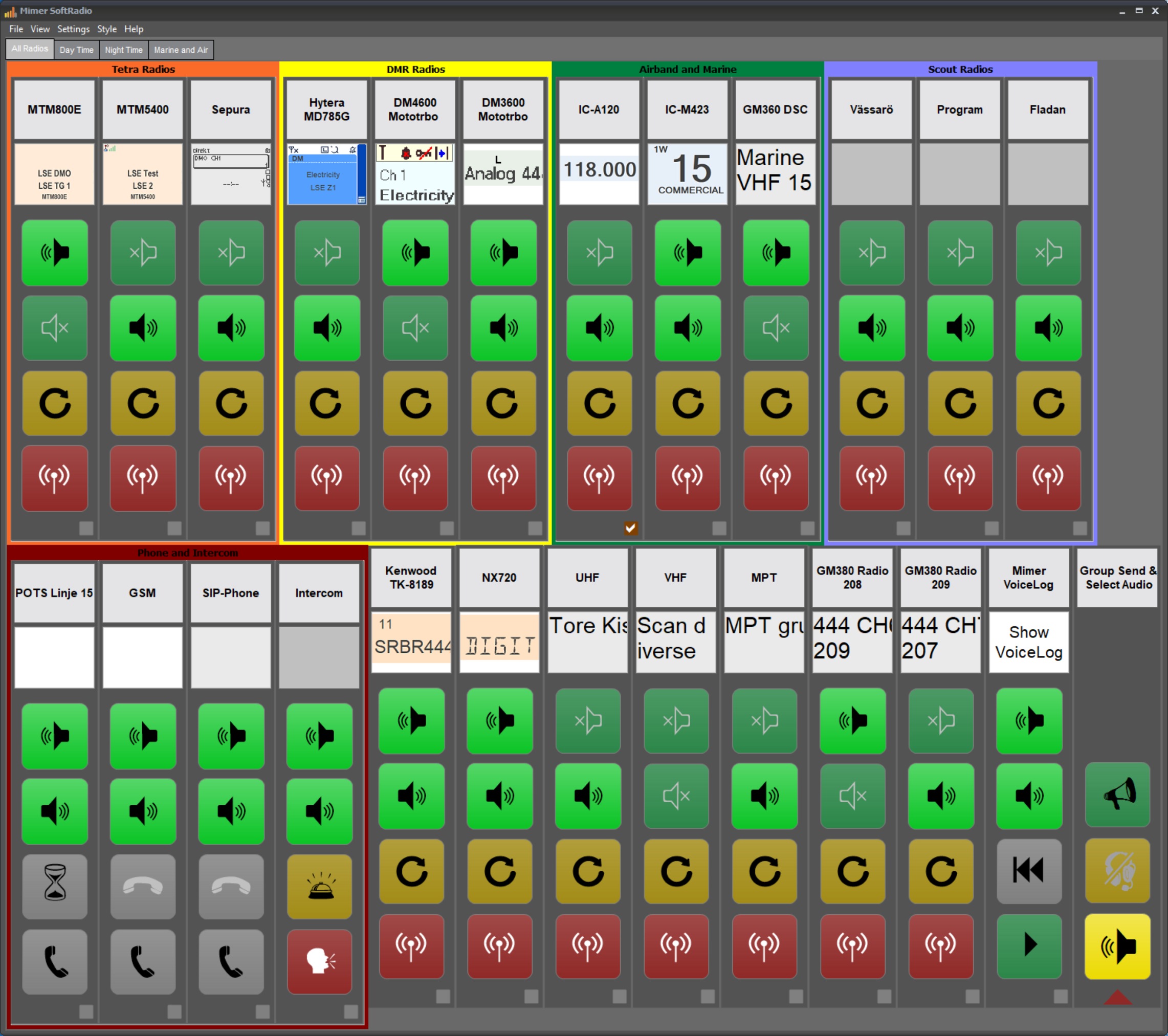Open the View menu
Image resolution: width=1168 pixels, height=1036 pixels.
click(x=40, y=29)
